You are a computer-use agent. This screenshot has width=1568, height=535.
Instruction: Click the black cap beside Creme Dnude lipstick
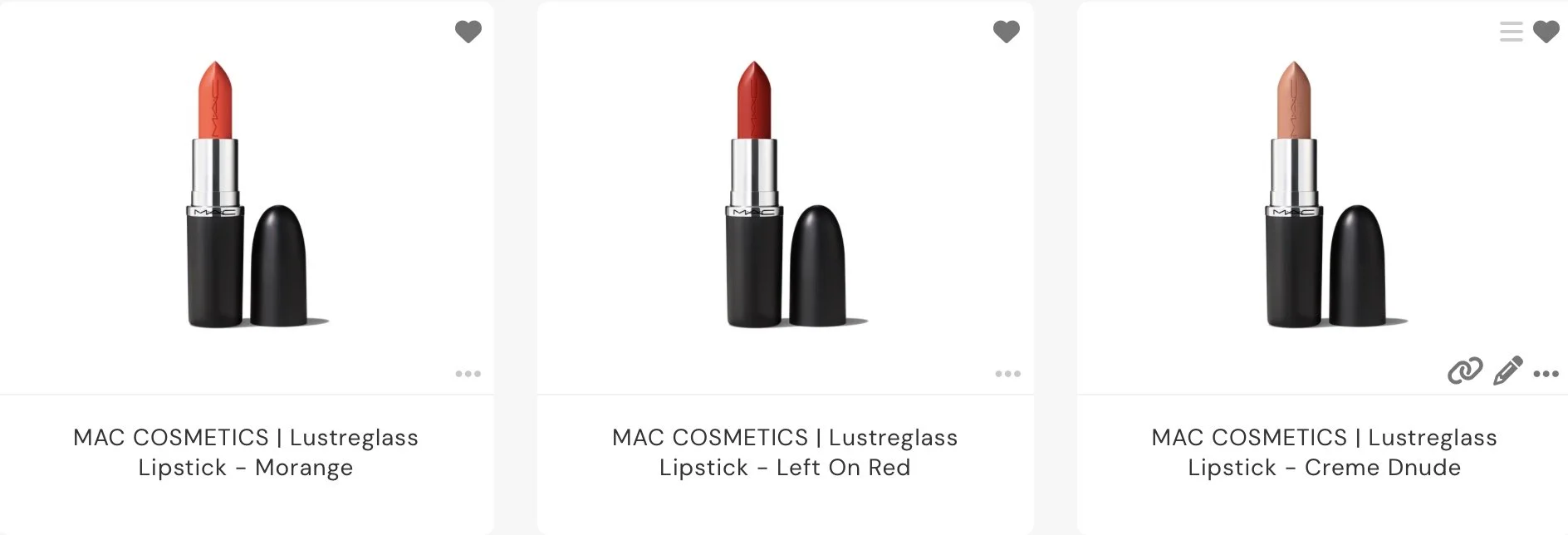click(x=1357, y=266)
